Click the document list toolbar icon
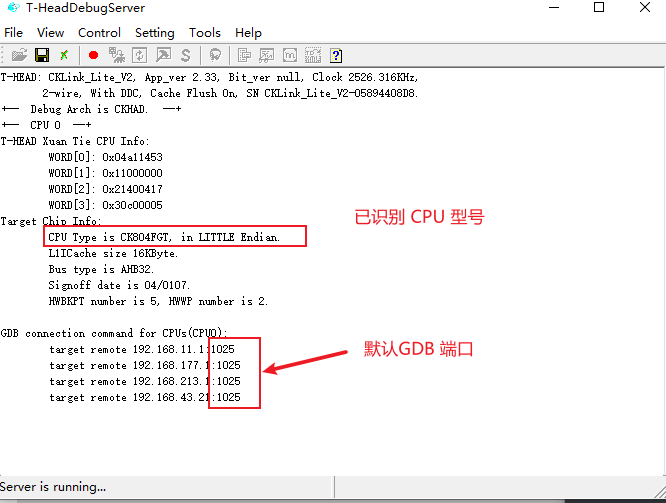The image size is (666, 503). click(244, 55)
